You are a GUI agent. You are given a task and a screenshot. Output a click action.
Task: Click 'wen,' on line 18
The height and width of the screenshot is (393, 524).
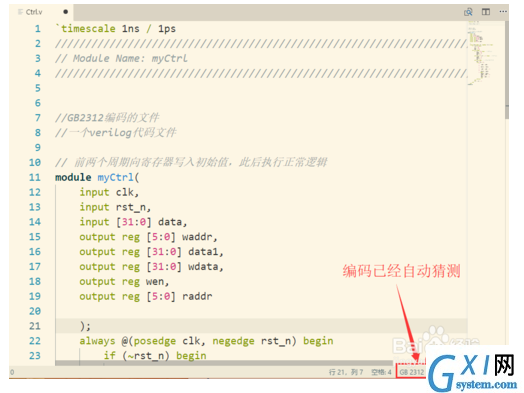point(157,282)
